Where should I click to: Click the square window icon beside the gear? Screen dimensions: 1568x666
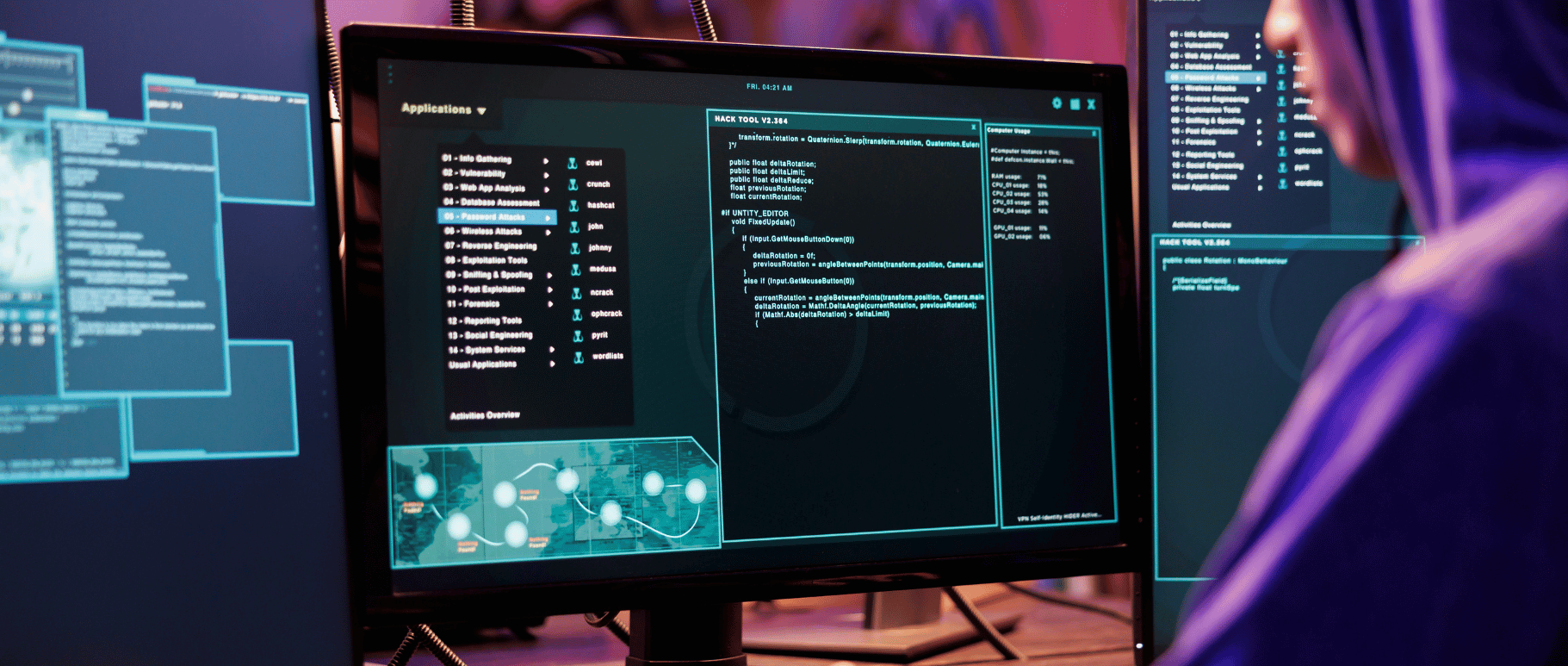(1075, 104)
